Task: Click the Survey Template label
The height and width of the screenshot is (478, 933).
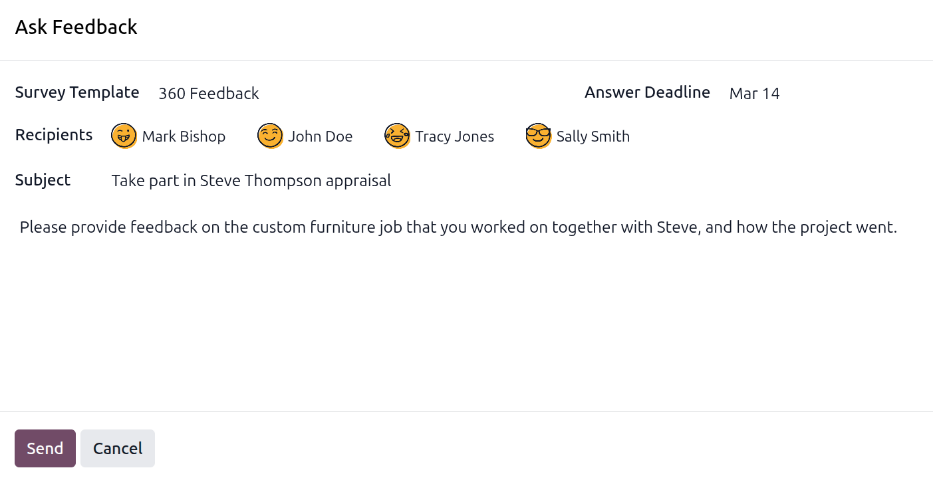Action: tap(77, 92)
